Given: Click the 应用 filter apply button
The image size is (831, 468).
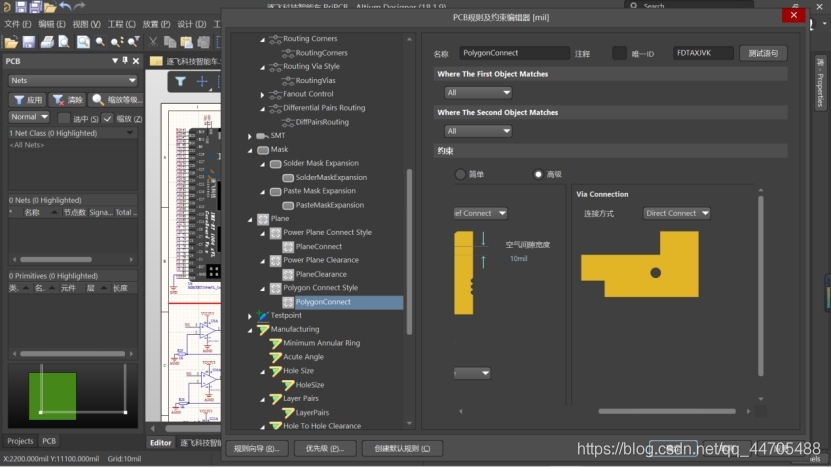Looking at the screenshot, I should 28,100.
